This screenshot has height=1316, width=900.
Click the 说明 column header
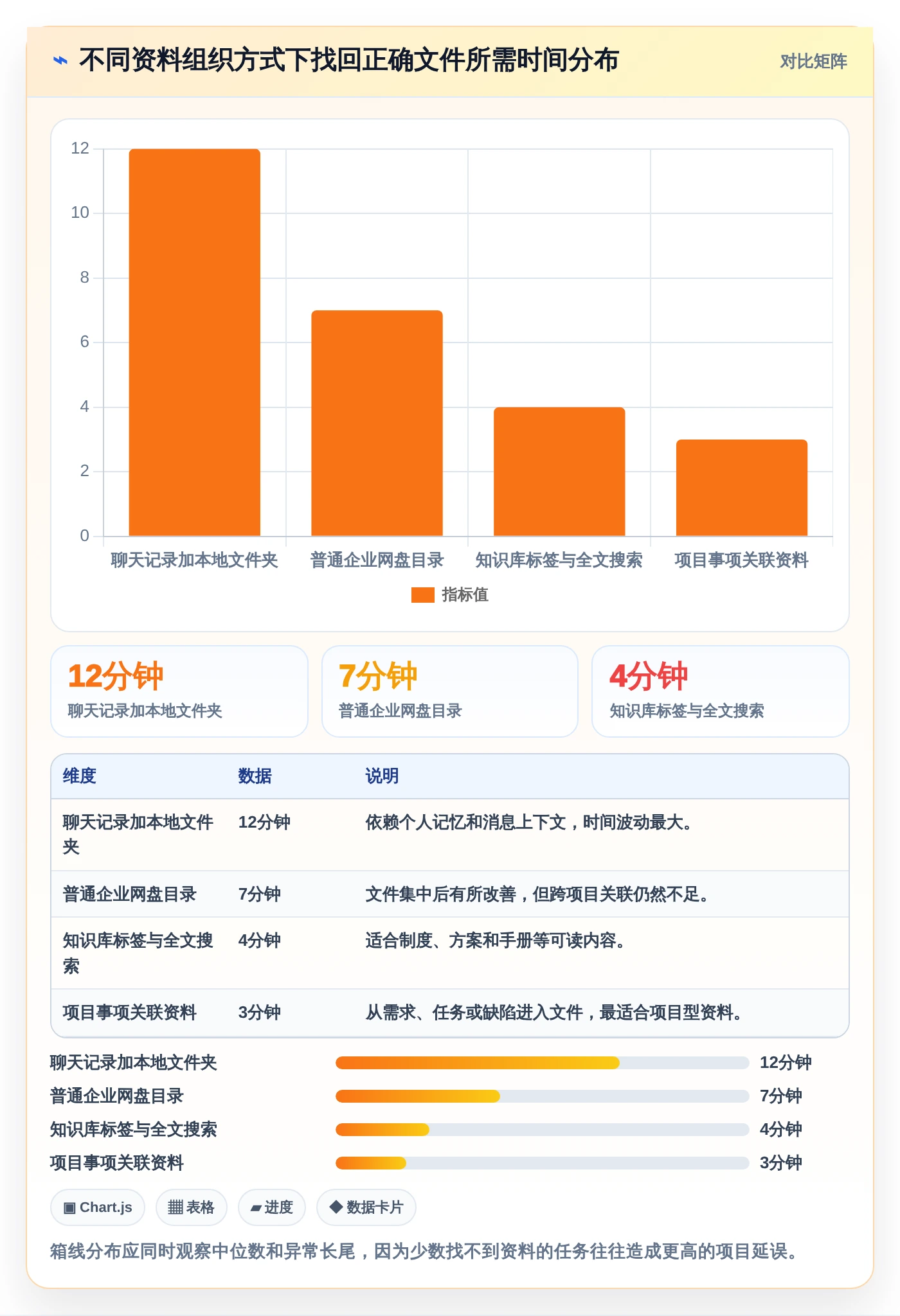tap(382, 776)
